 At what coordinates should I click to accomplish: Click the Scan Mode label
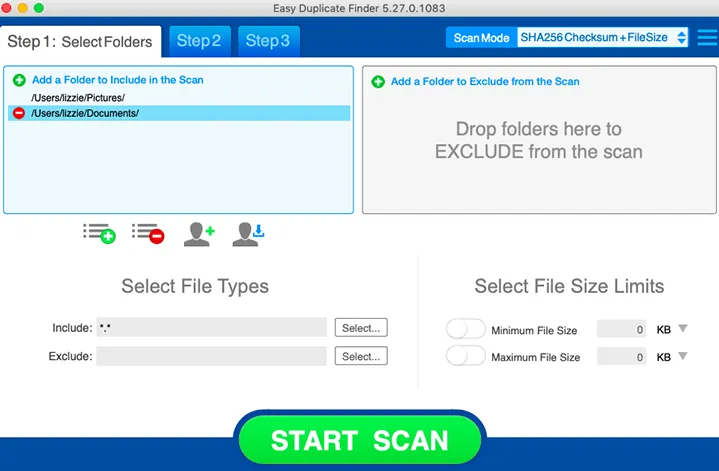[x=481, y=38]
